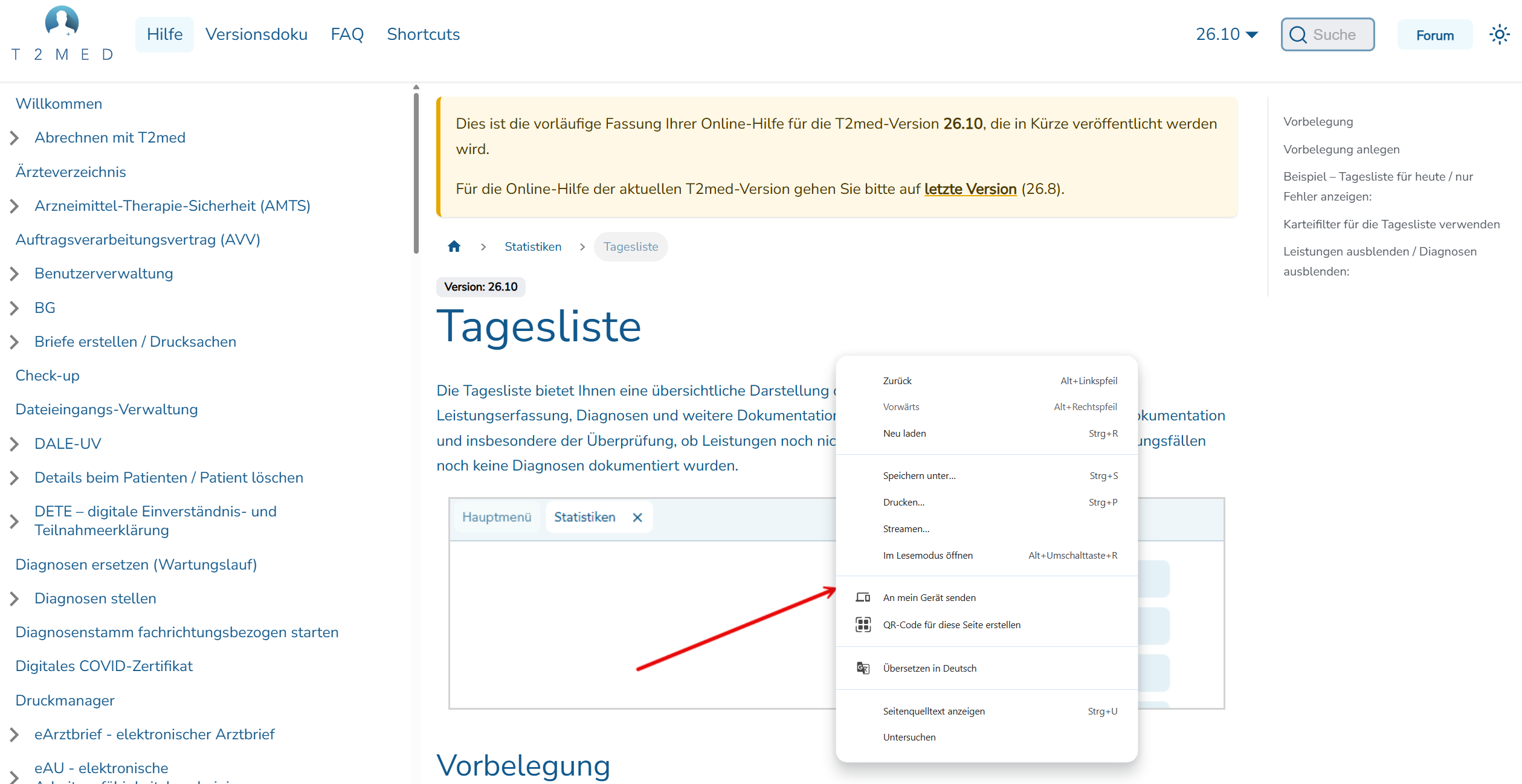Click the Forum button

(1435, 35)
